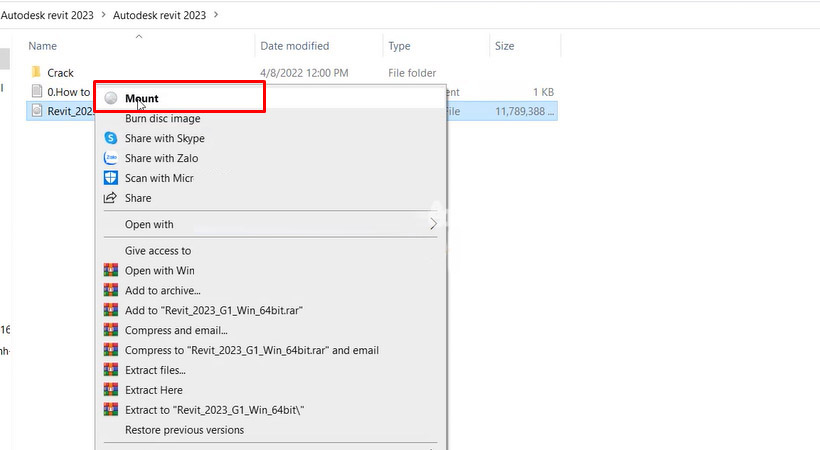
Task: Sort files by Date modified column
Action: pyautogui.click(x=295, y=46)
